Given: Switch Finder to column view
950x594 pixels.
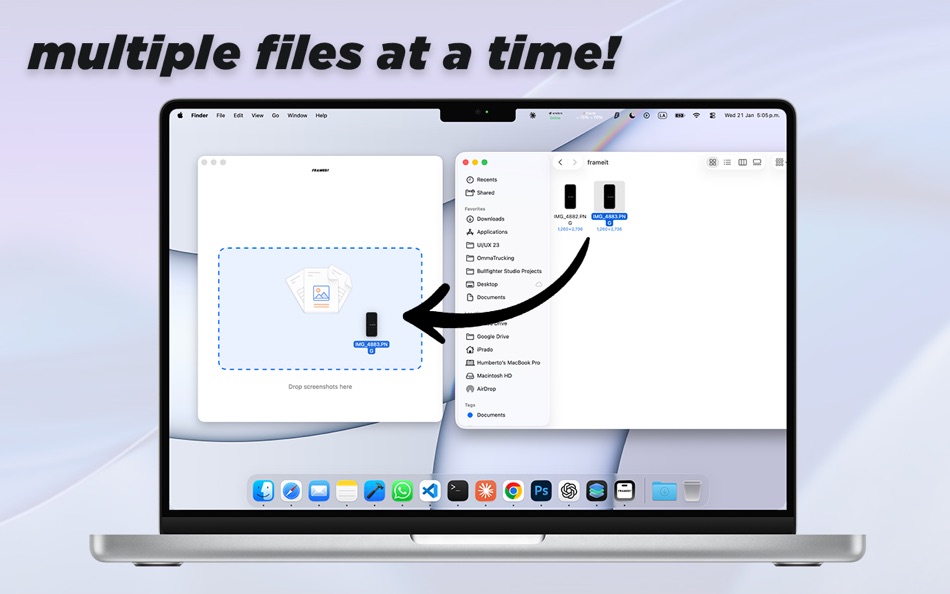Looking at the screenshot, I should (741, 161).
